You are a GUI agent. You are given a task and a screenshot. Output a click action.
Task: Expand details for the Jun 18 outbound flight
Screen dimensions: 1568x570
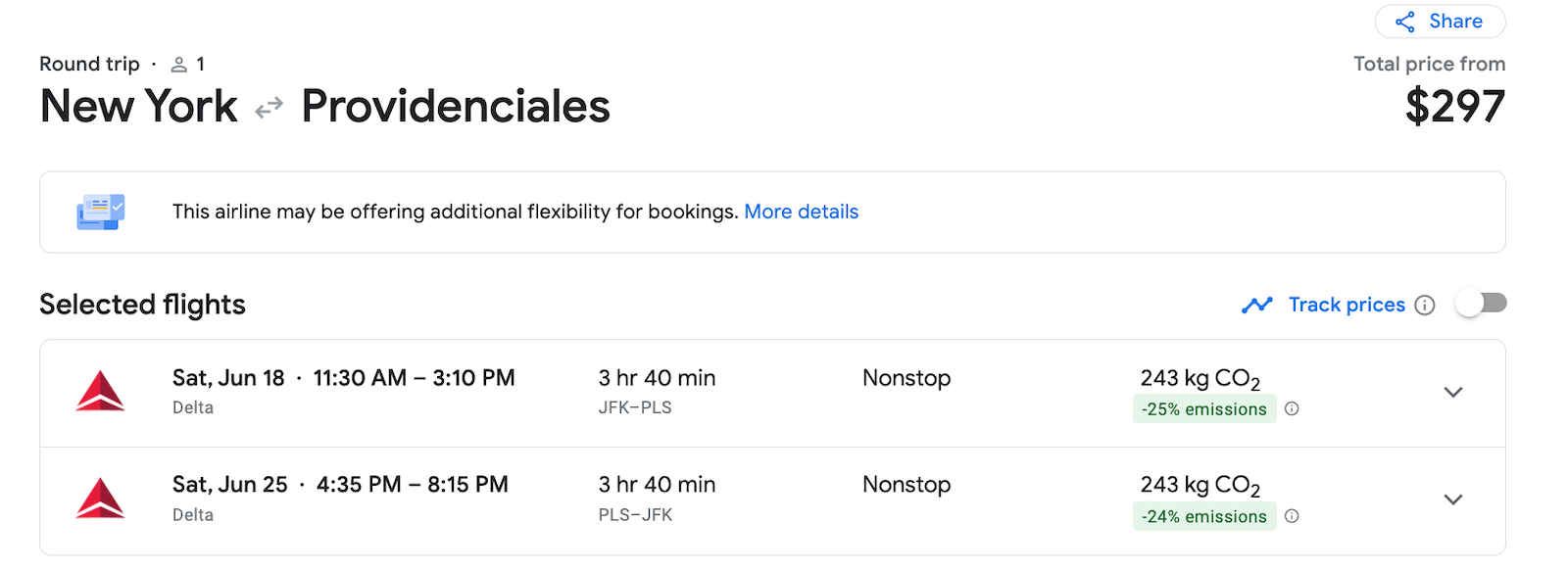1453,392
